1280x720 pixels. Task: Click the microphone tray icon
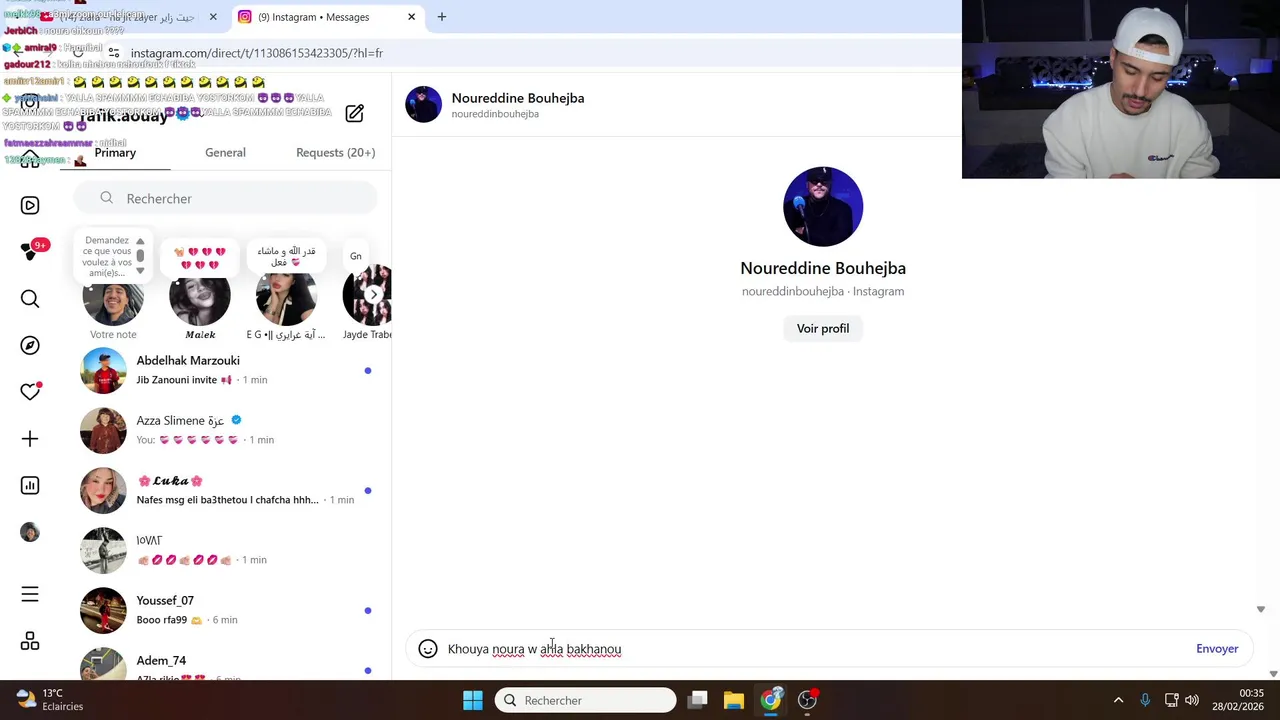1145,700
